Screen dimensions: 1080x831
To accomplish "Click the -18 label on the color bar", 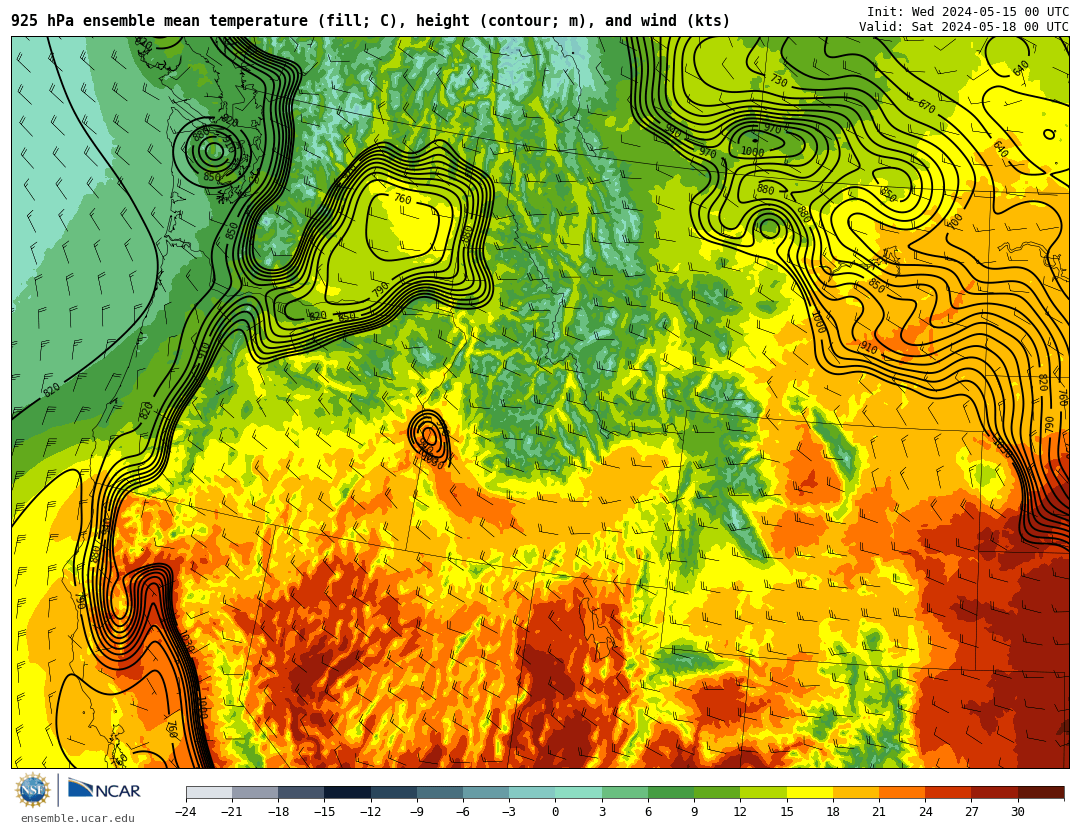I will coord(278,812).
